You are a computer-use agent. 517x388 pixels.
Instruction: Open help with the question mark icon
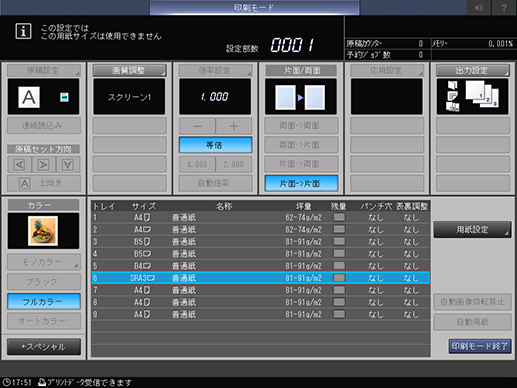[504, 7]
